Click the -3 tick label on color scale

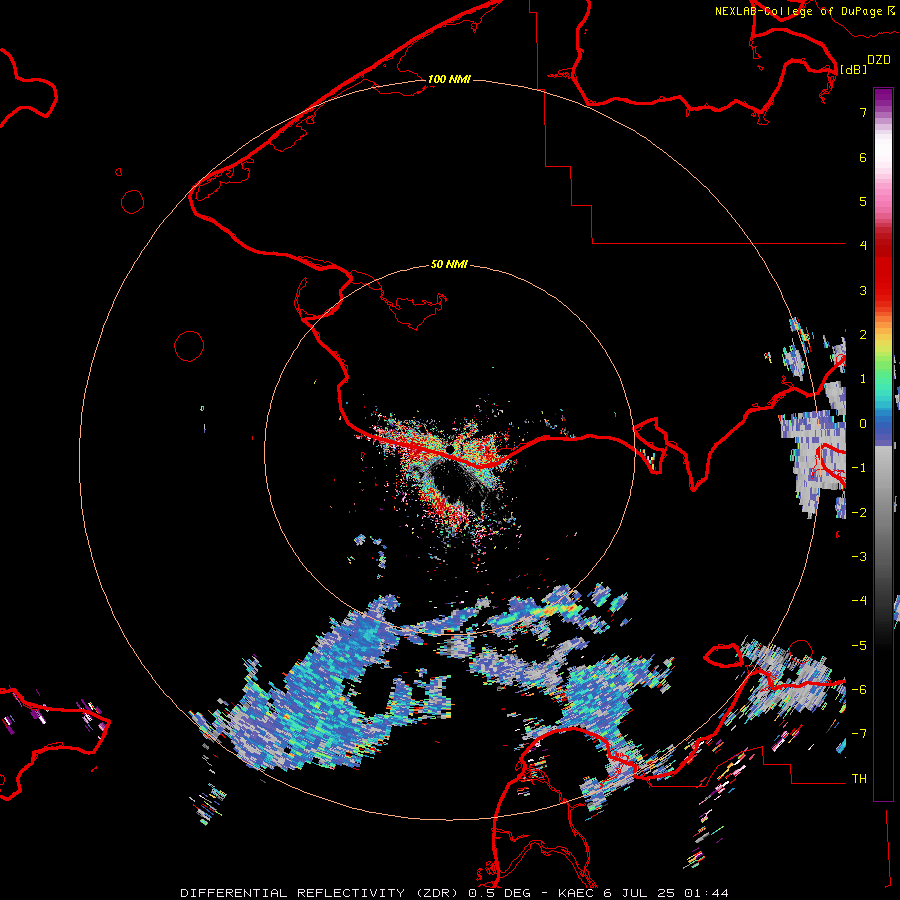click(x=859, y=556)
